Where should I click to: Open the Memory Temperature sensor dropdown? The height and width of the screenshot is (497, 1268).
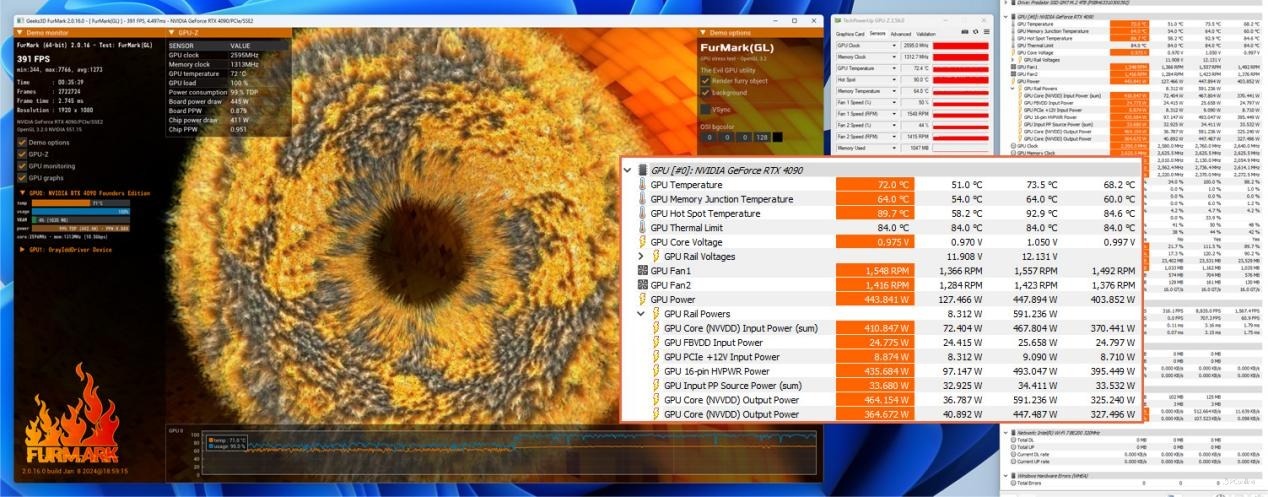pos(895,91)
